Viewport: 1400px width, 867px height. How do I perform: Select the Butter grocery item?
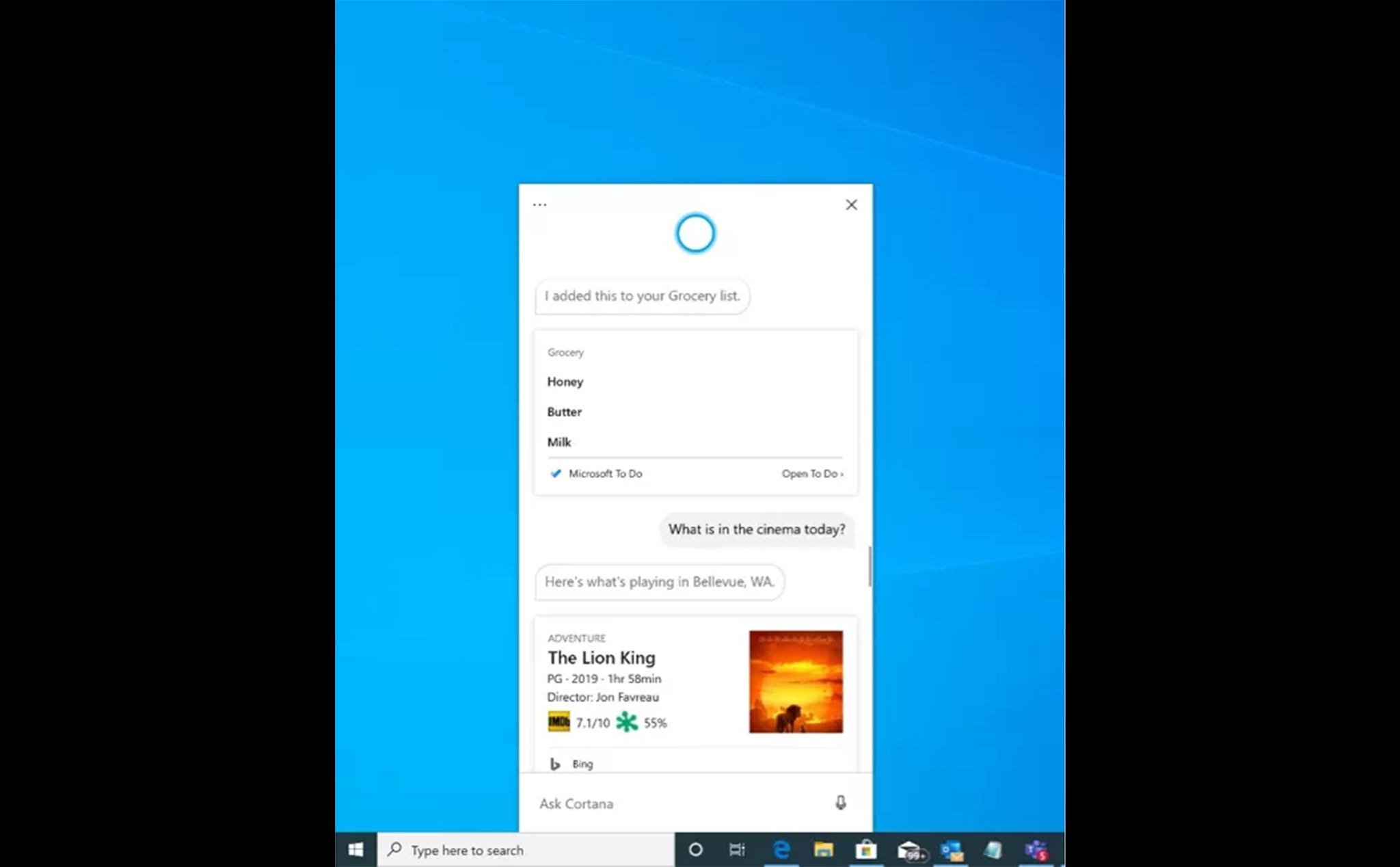(x=564, y=412)
